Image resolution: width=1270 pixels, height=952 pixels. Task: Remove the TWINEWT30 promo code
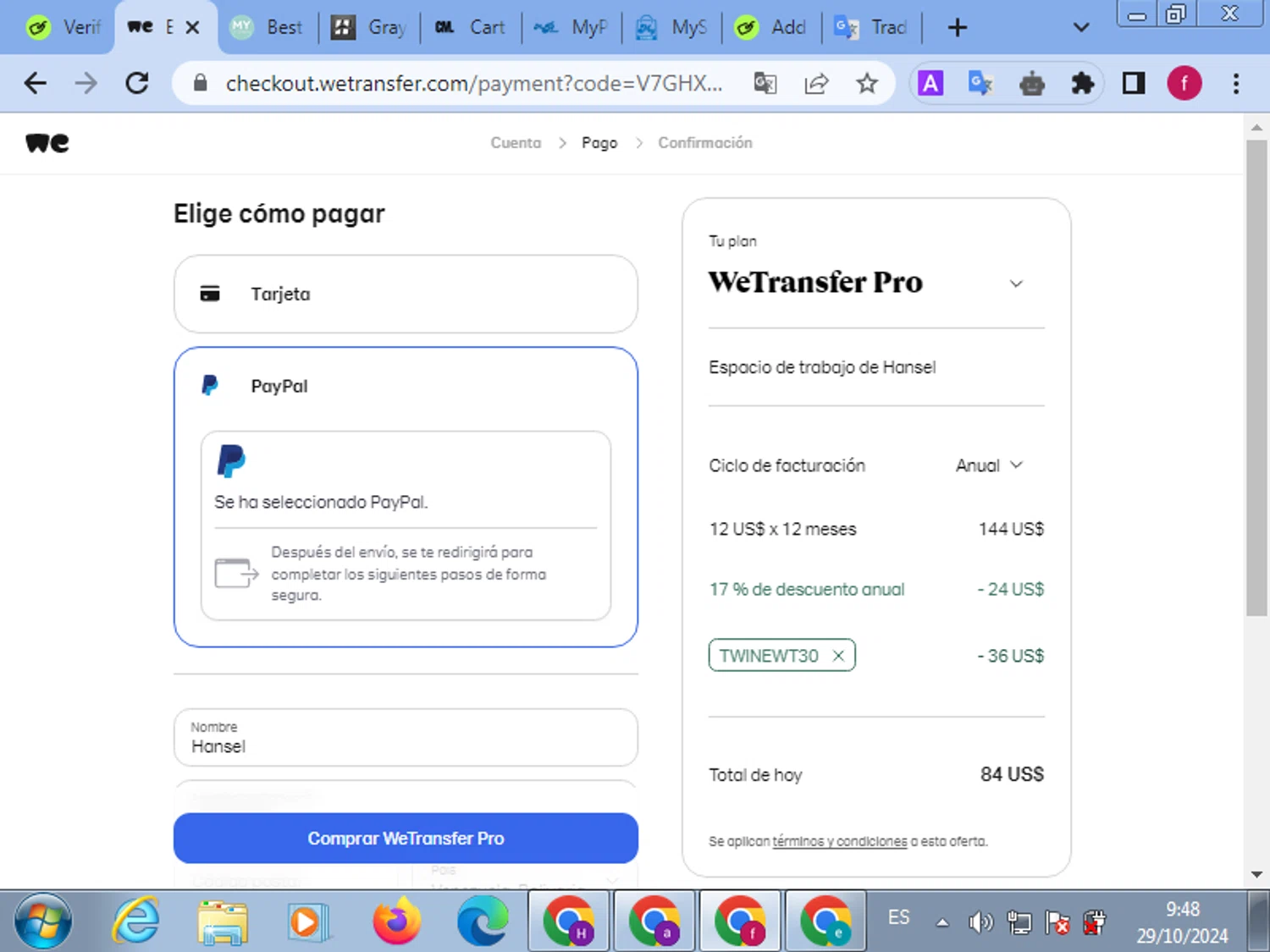838,656
